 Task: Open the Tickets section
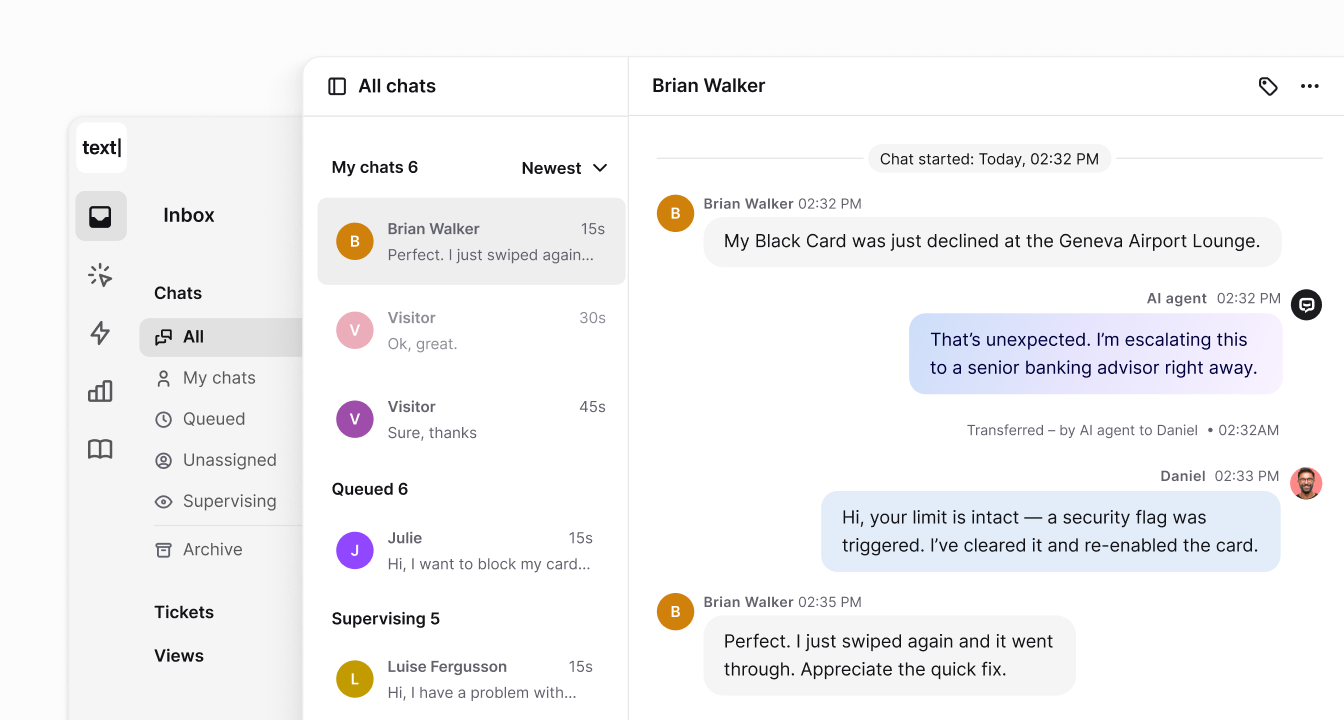point(185,612)
